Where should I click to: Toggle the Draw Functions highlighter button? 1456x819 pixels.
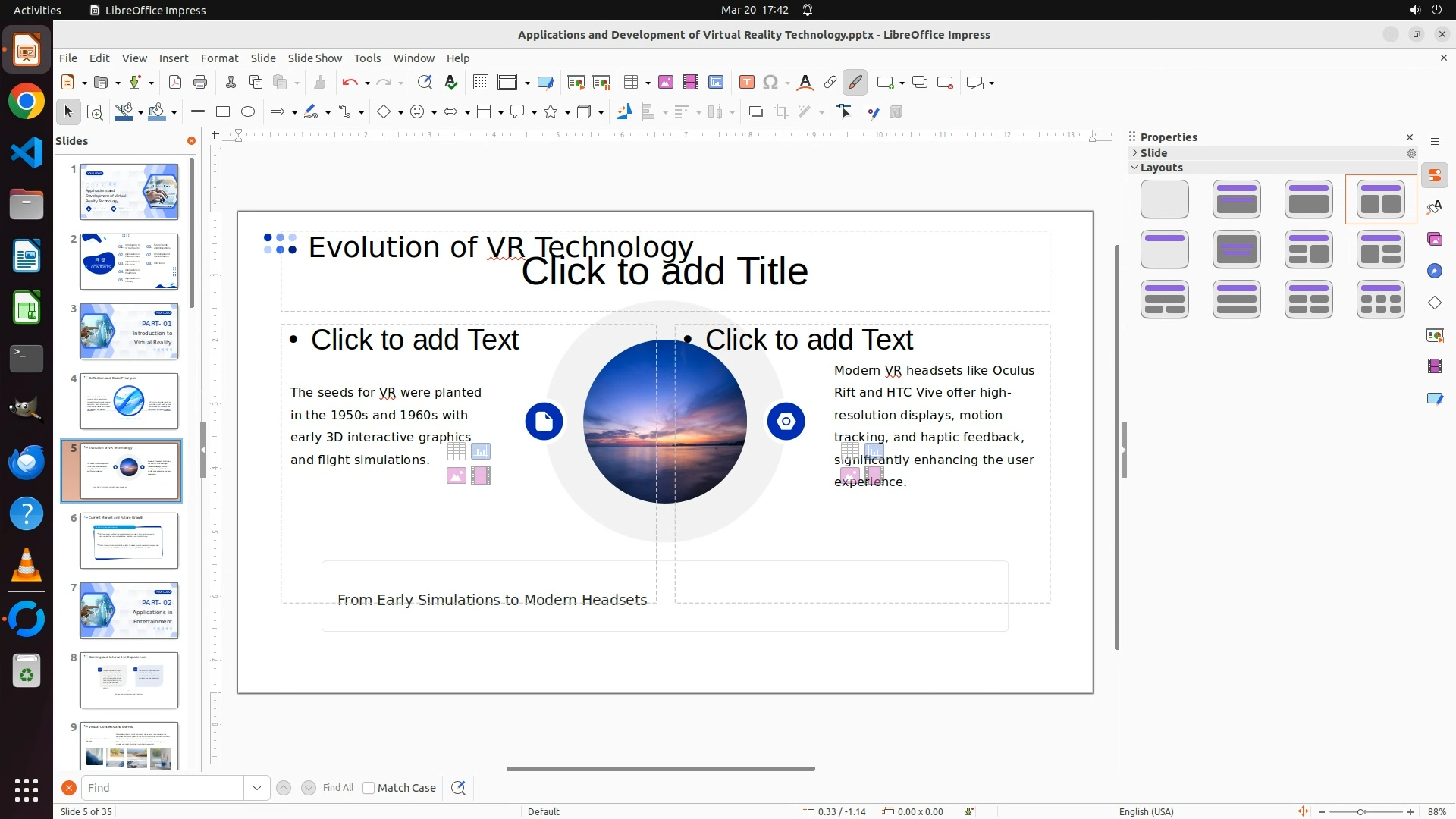click(855, 83)
